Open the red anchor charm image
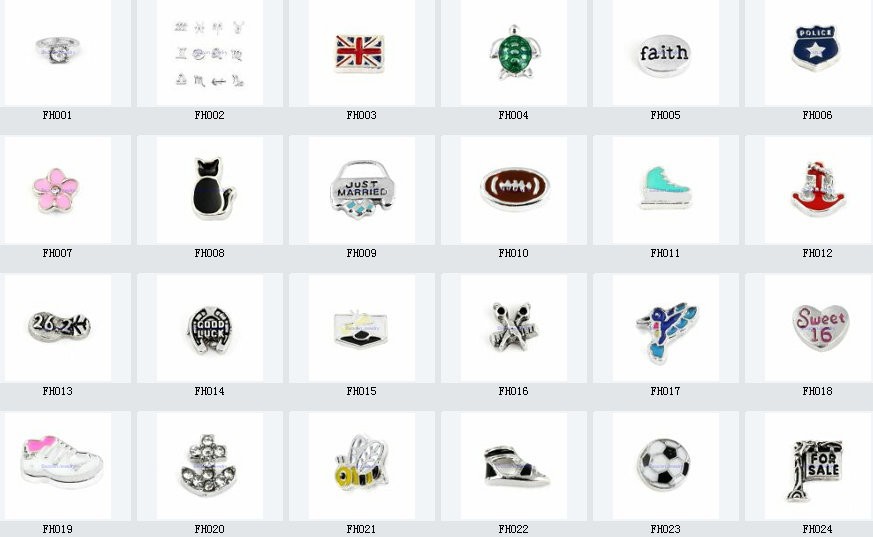Viewport: 873px width, 537px height. point(818,188)
